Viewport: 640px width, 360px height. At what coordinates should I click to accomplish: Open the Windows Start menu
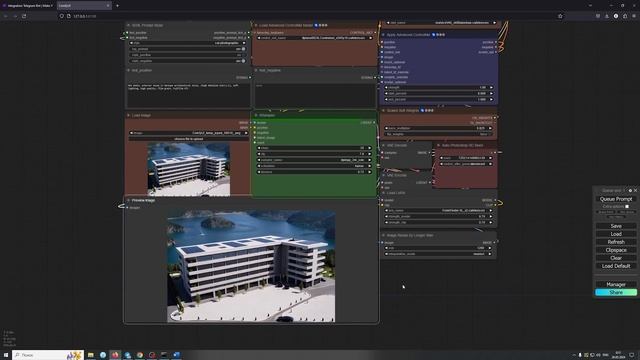(x=6, y=355)
